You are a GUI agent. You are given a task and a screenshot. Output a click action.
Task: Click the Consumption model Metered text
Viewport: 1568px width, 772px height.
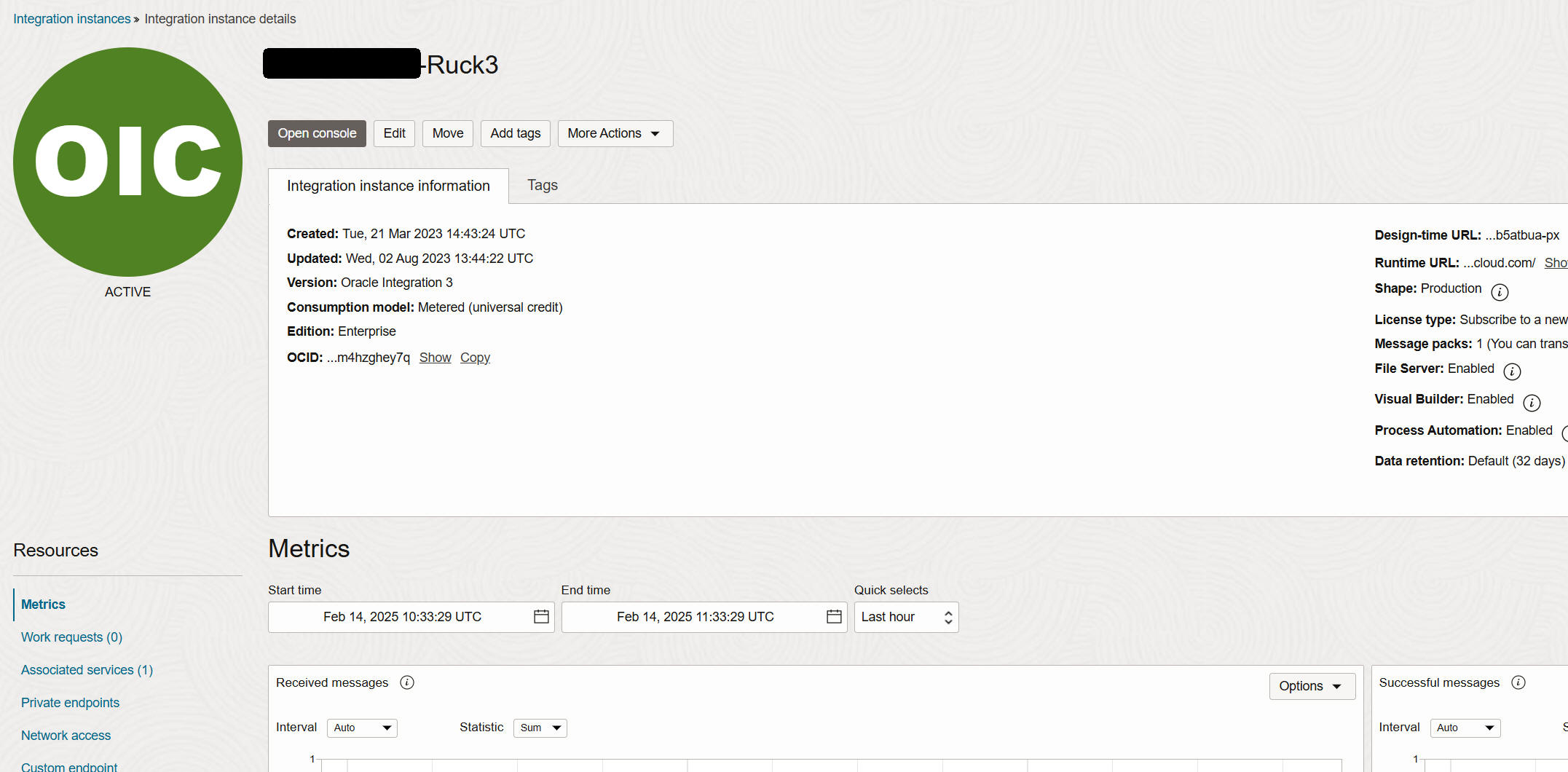click(x=425, y=307)
